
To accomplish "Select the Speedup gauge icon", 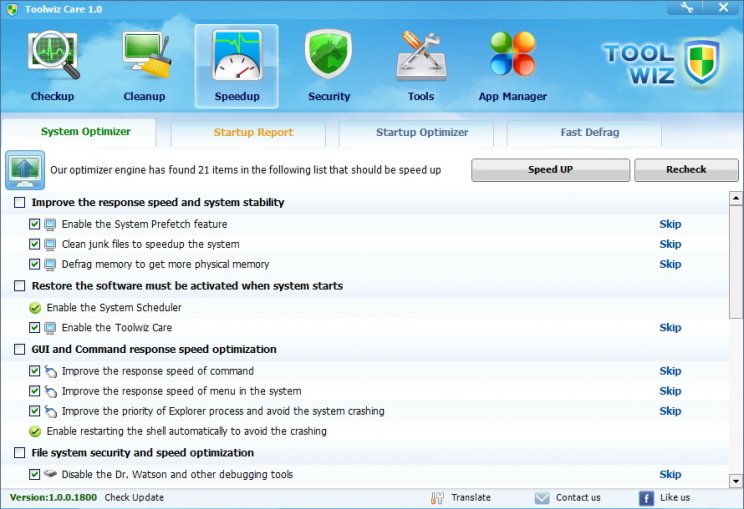I will click(x=237, y=56).
